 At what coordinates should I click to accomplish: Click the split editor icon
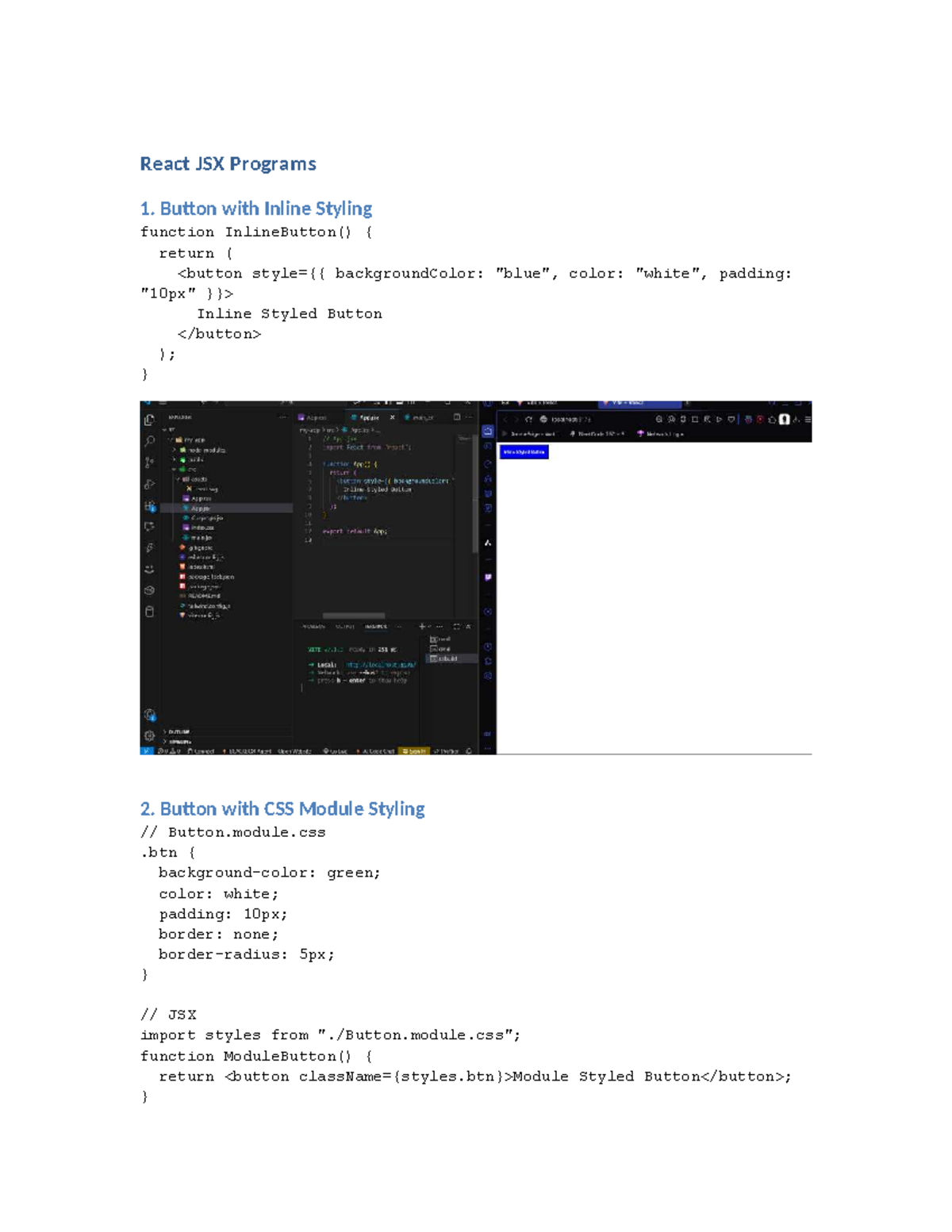(457, 417)
